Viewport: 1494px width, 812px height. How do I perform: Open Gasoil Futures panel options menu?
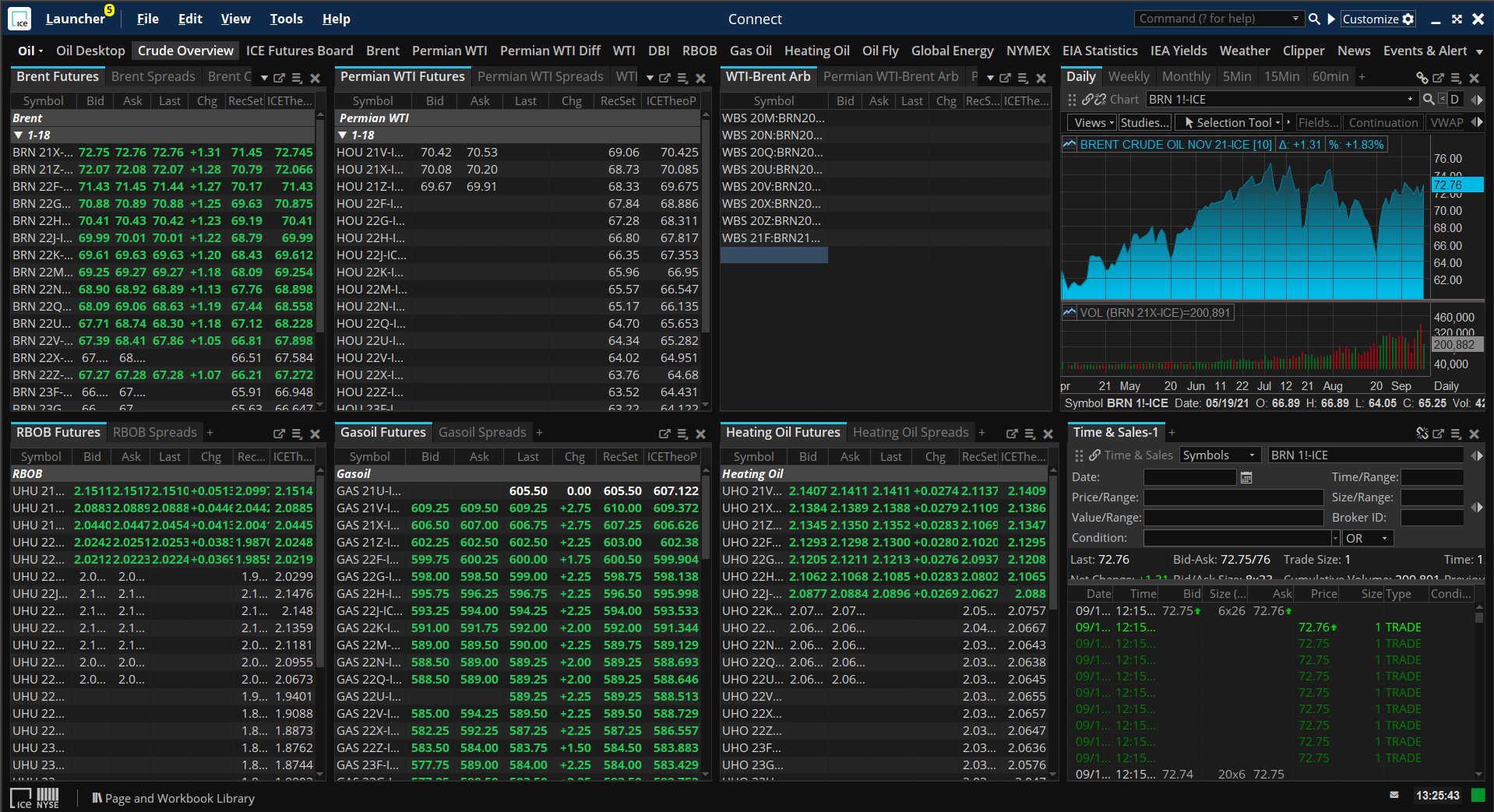[x=682, y=434]
